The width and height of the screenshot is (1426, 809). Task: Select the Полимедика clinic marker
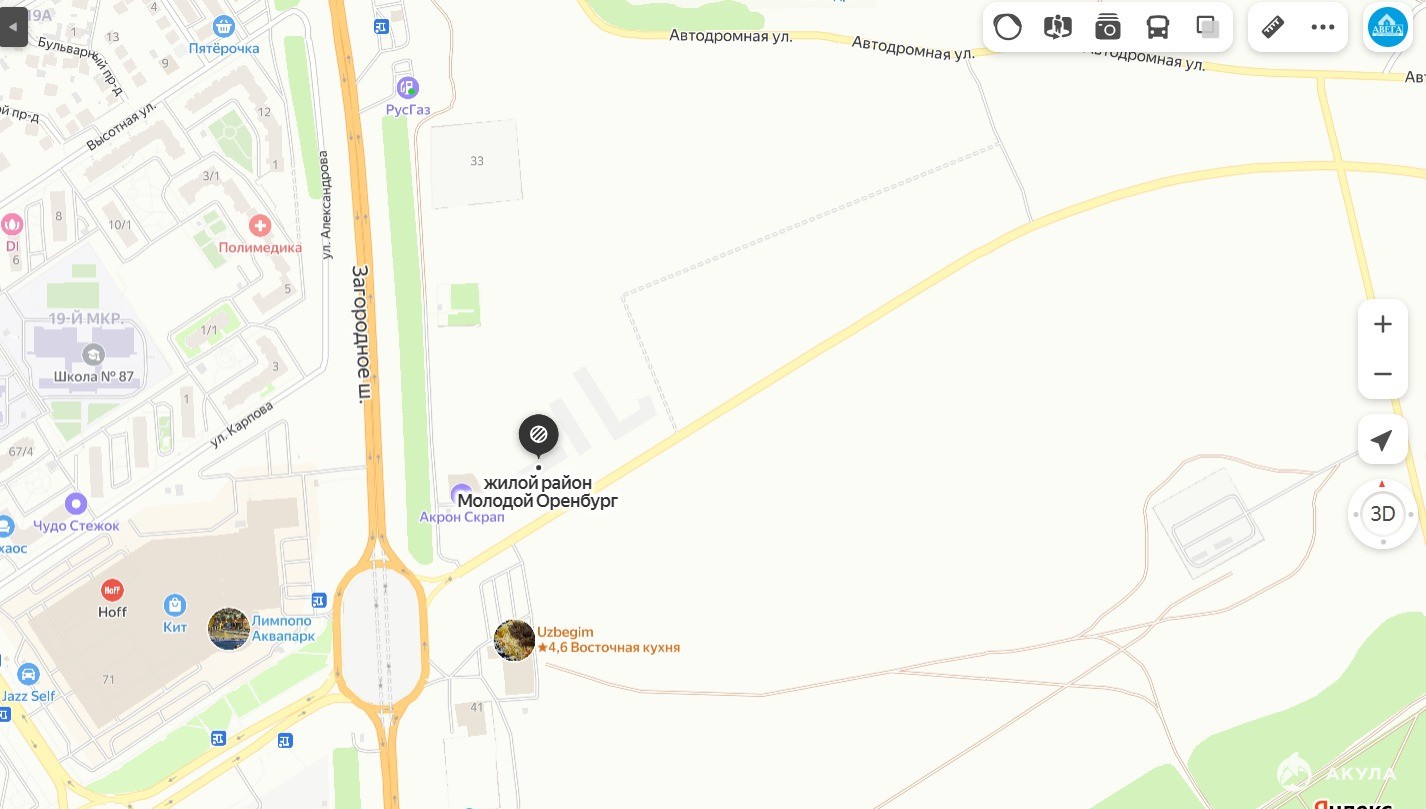click(x=260, y=225)
